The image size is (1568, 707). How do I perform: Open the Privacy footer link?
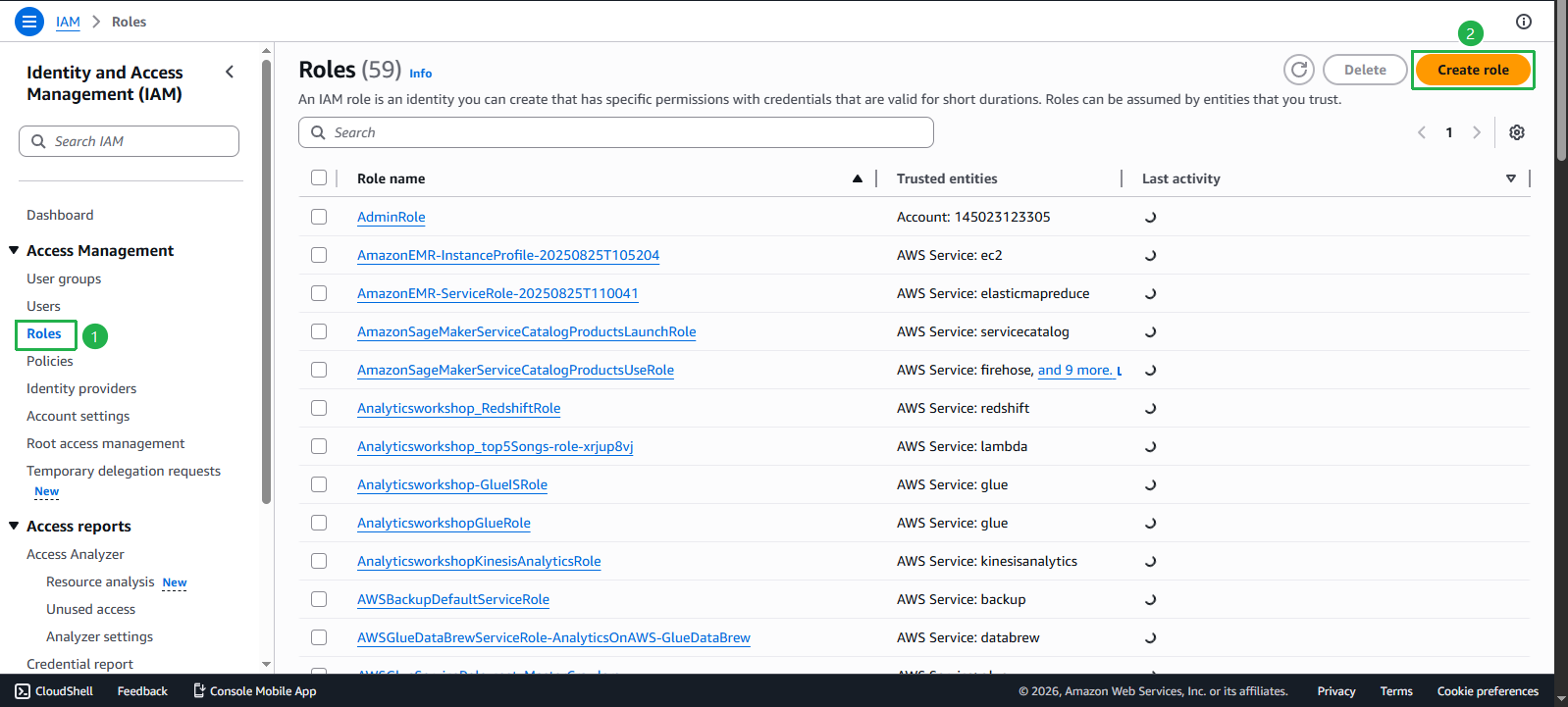1336,691
